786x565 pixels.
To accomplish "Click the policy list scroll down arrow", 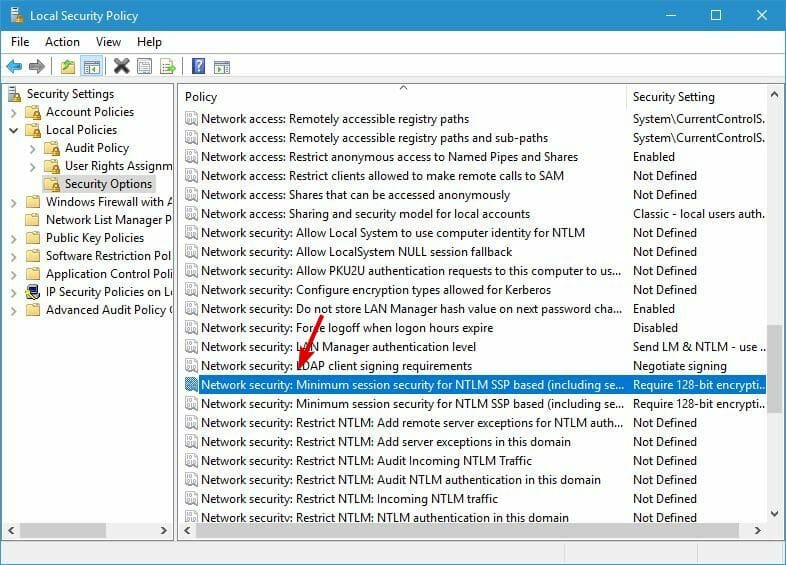I will click(774, 513).
